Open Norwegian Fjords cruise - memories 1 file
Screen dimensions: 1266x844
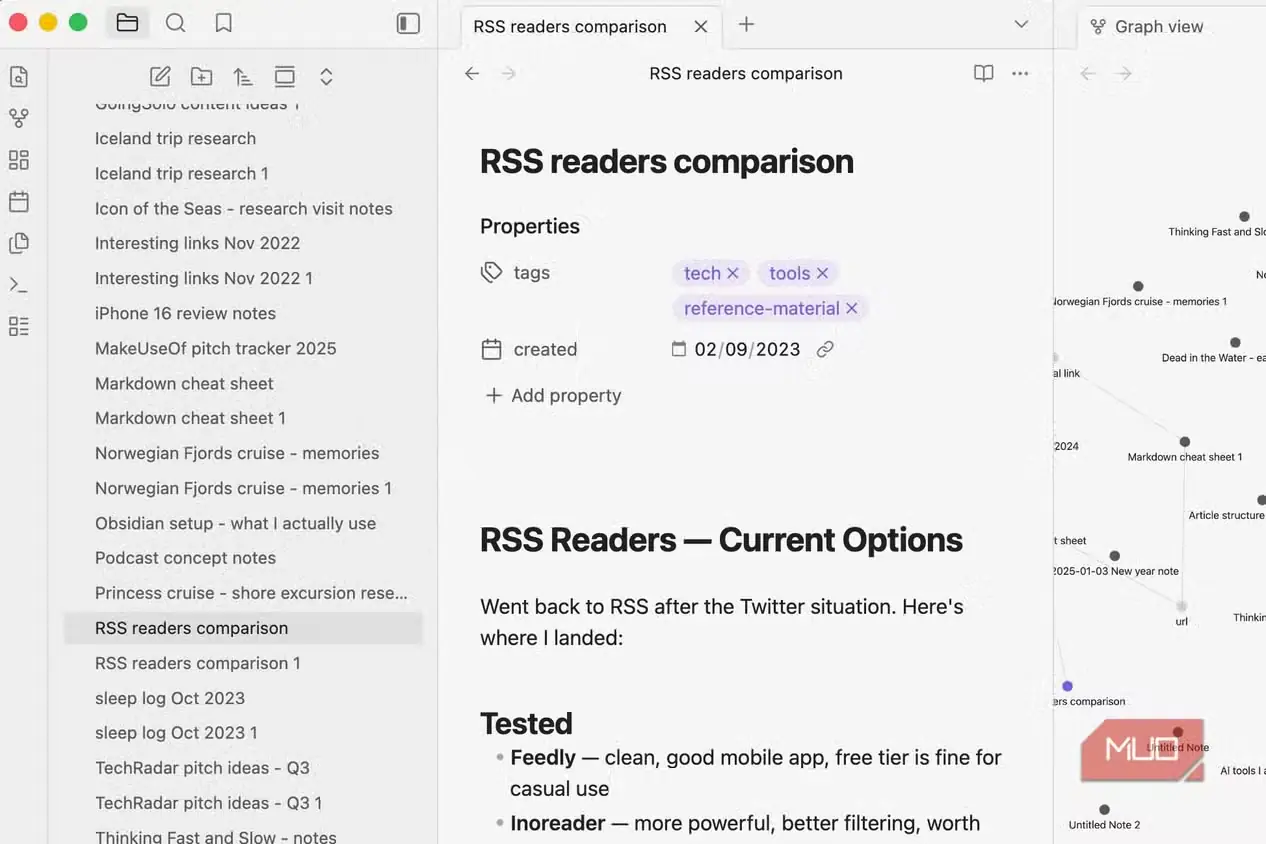click(x=243, y=488)
